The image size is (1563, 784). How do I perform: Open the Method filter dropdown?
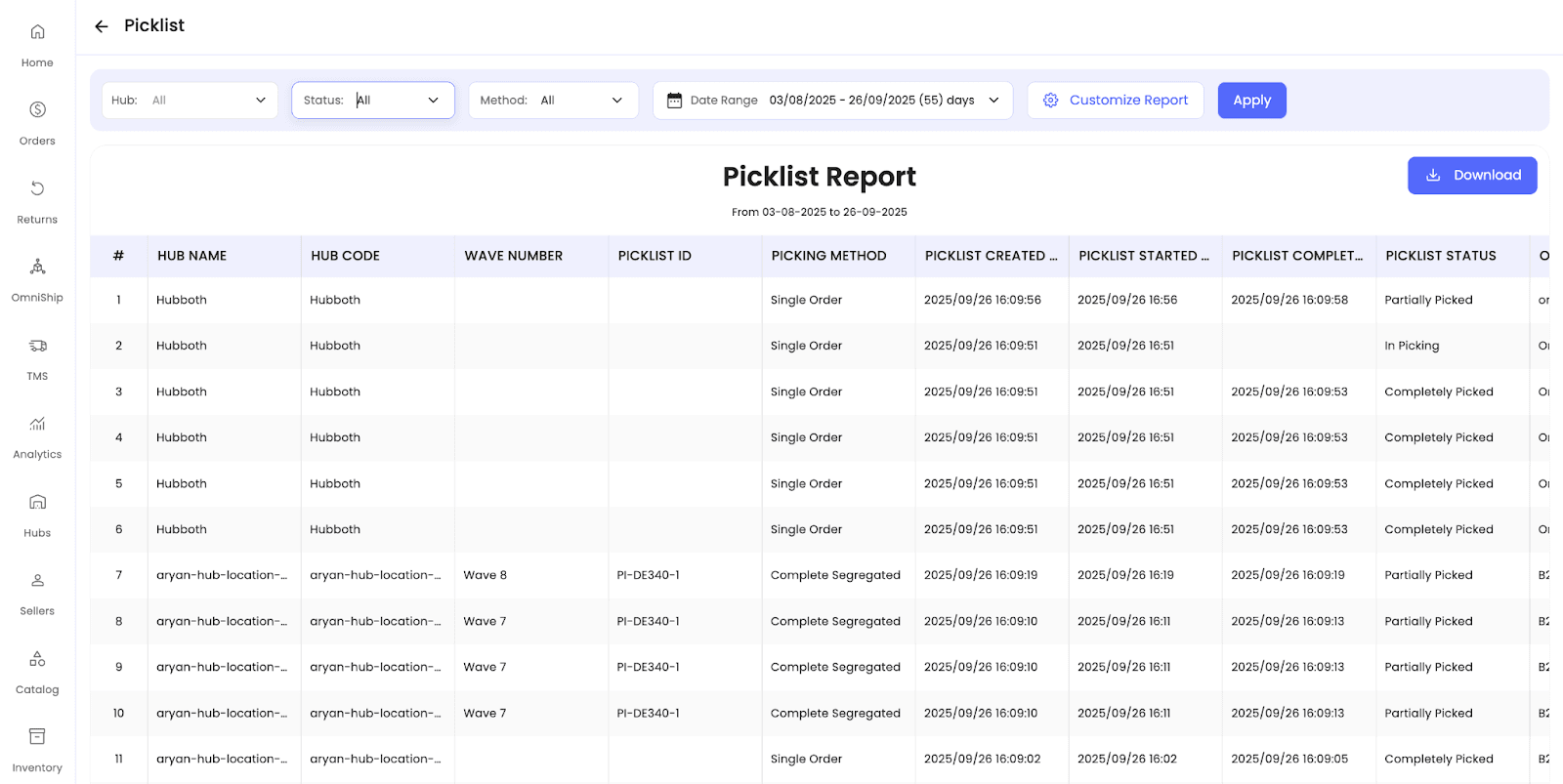click(x=553, y=101)
